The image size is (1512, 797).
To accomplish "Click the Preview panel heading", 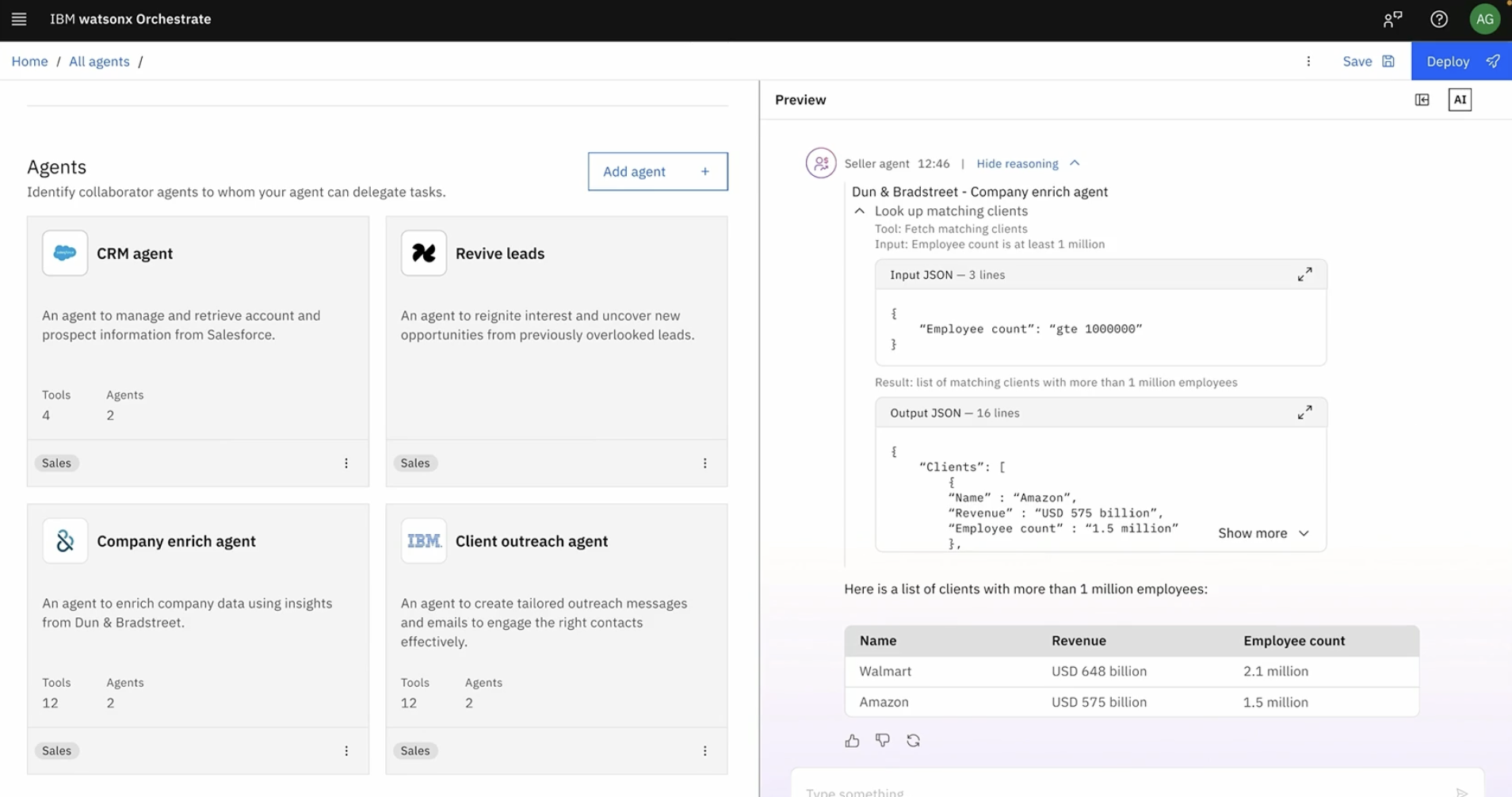I will (800, 100).
